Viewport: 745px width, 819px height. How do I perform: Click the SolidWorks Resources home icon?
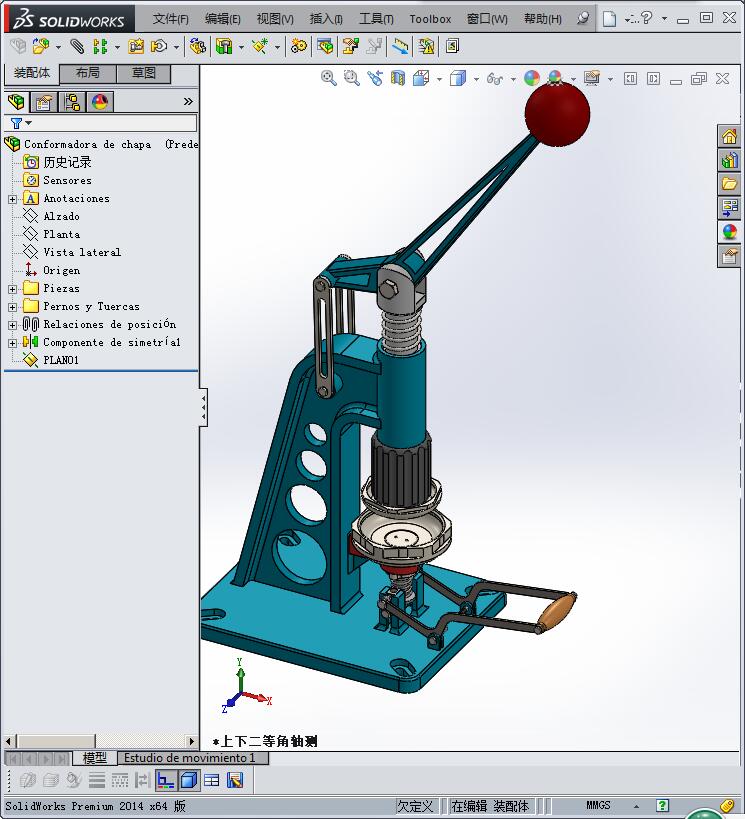click(730, 136)
